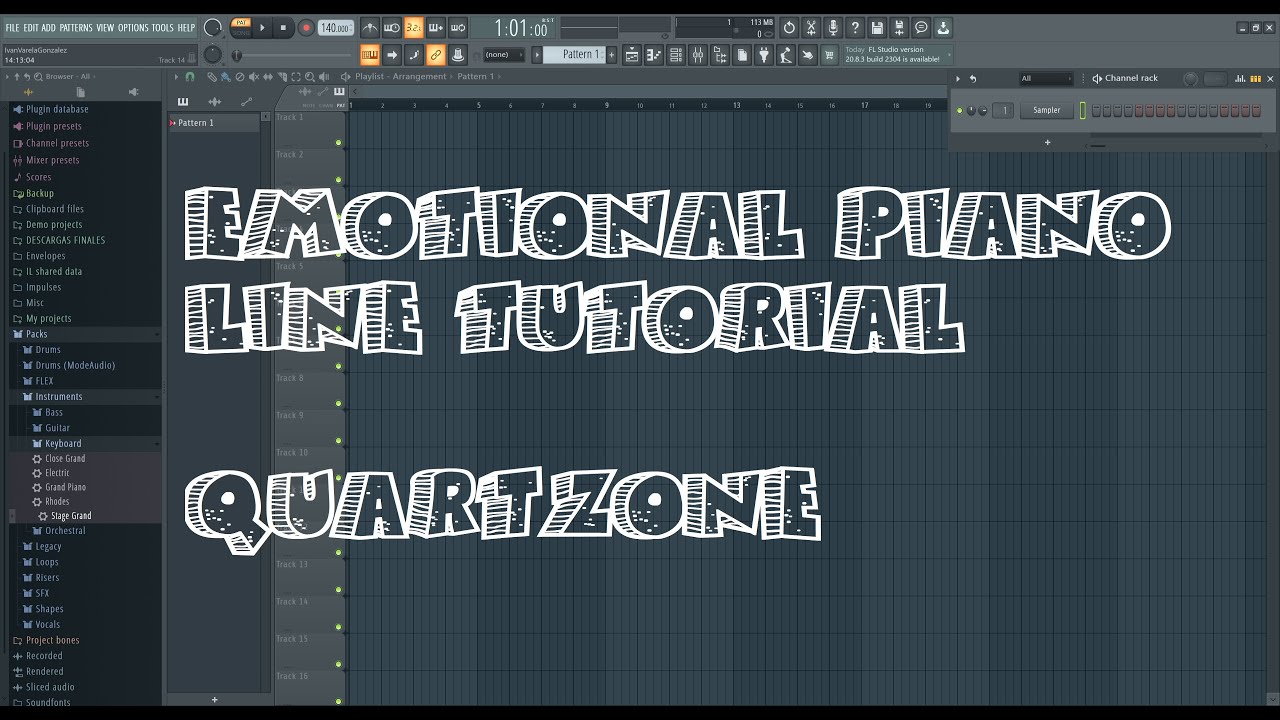The width and height of the screenshot is (1280, 720).
Task: Add a new pattern with the plus button
Action: click(x=611, y=55)
